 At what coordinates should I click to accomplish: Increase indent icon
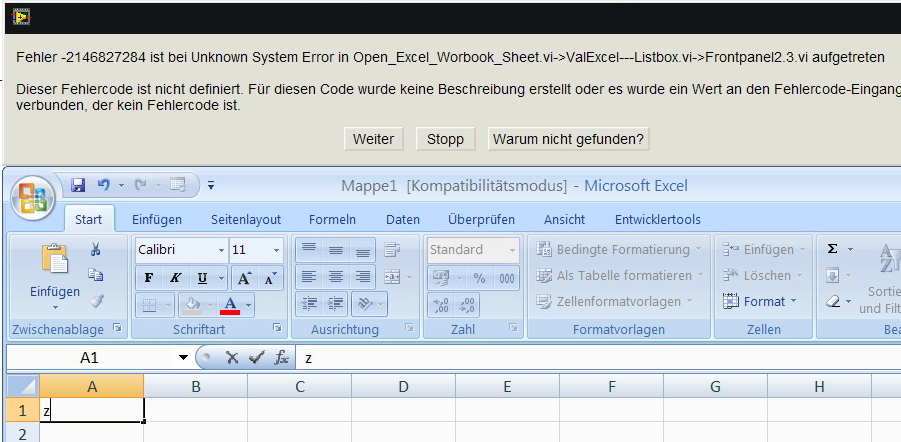[336, 304]
